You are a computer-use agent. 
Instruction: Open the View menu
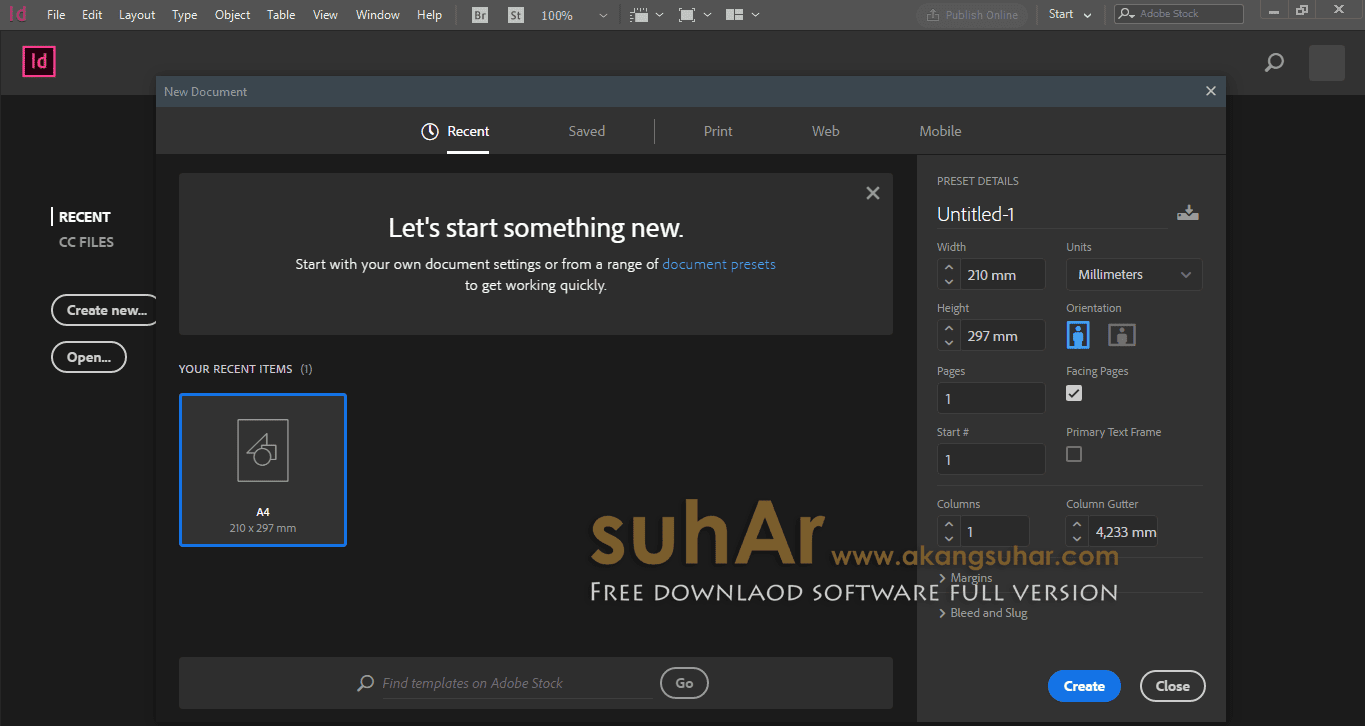(325, 15)
